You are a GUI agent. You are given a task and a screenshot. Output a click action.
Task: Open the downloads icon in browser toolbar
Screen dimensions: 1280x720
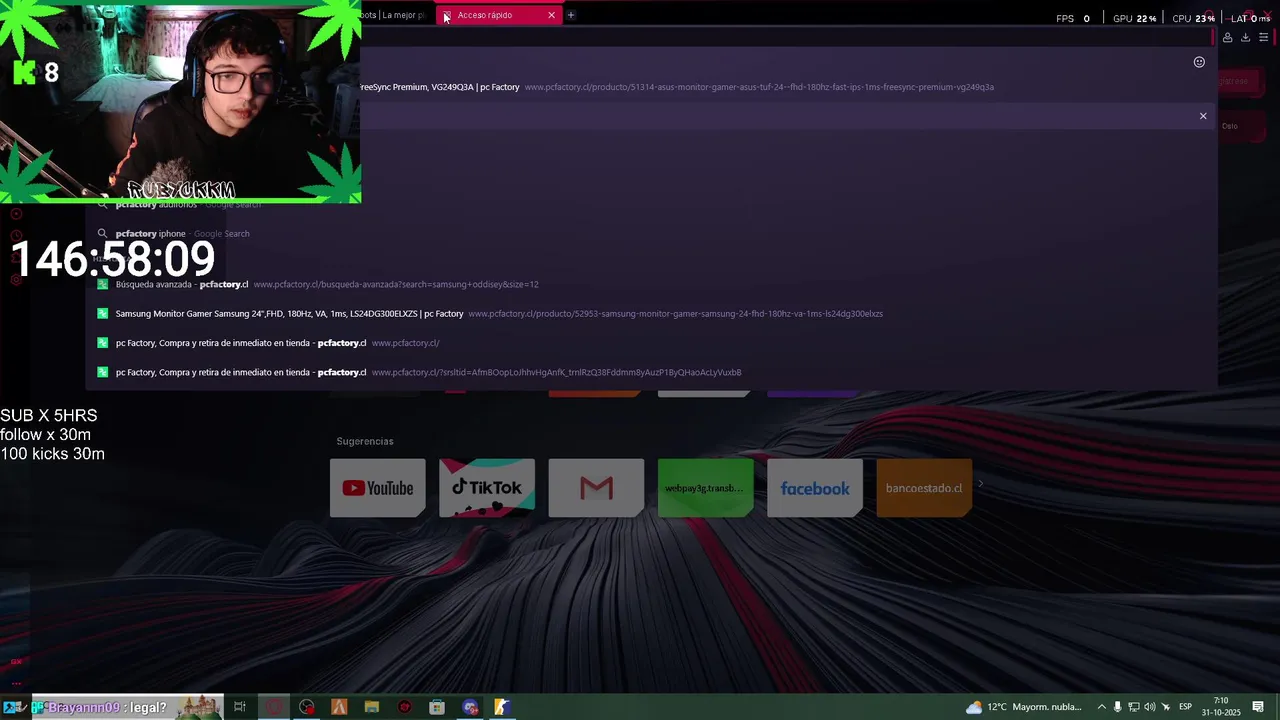1245,38
